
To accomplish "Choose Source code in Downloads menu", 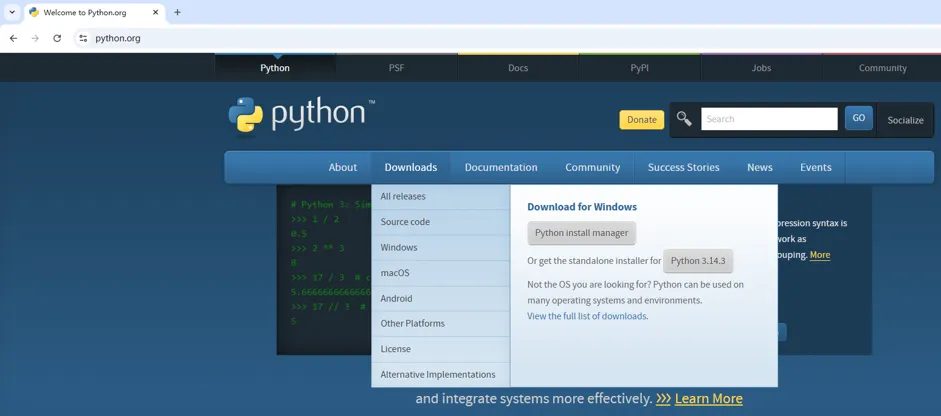I will click(x=440, y=222).
